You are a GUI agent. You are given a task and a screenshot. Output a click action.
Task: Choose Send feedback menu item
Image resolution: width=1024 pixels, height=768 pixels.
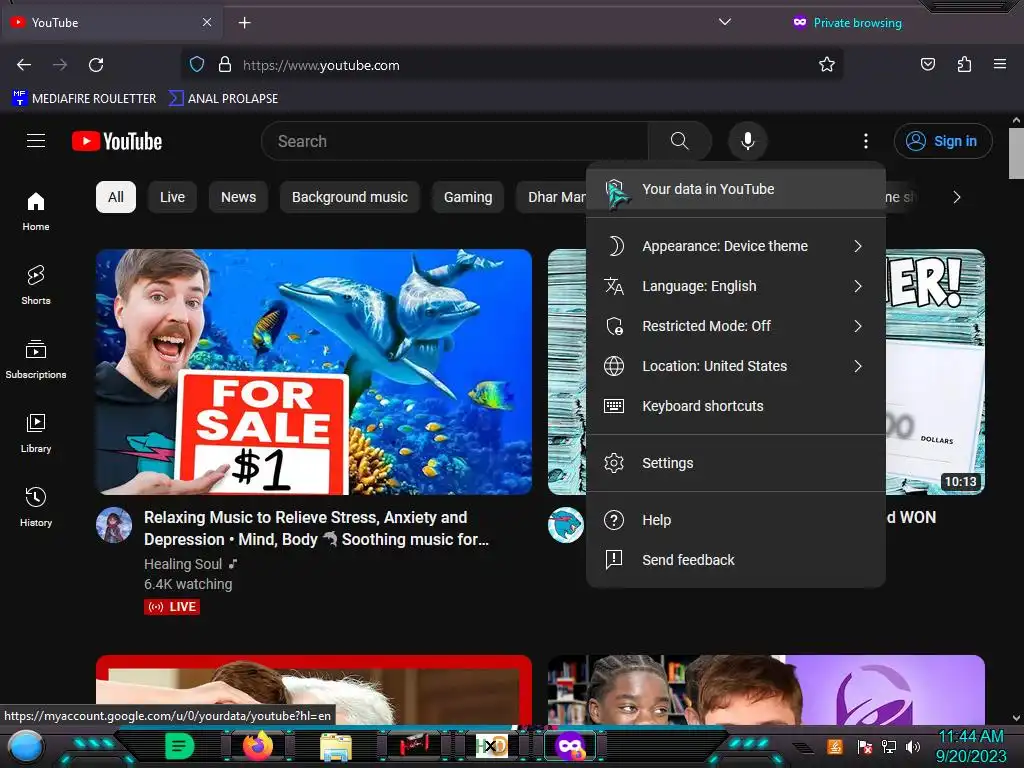pos(736,560)
